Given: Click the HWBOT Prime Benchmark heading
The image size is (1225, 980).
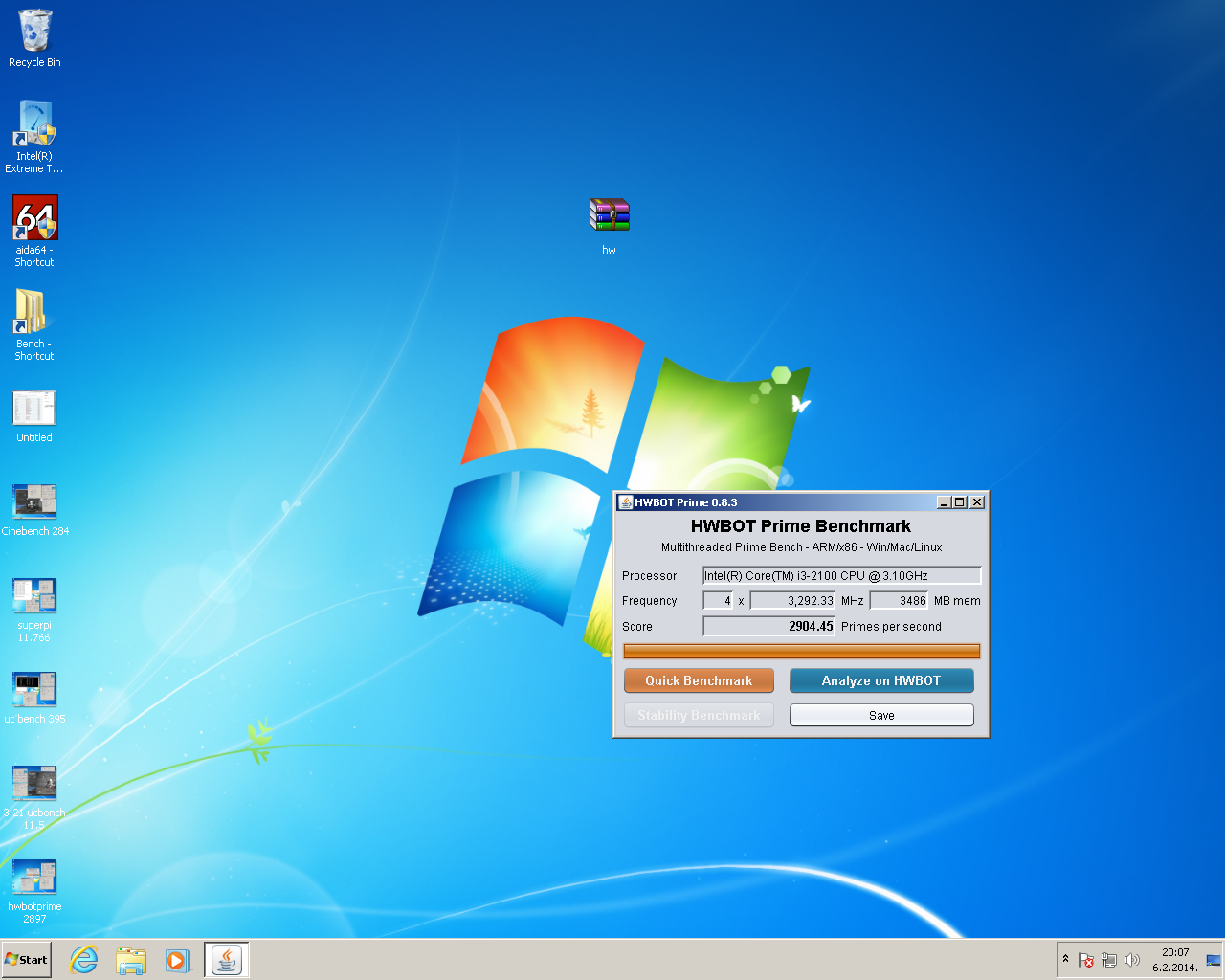Looking at the screenshot, I should pos(801,526).
